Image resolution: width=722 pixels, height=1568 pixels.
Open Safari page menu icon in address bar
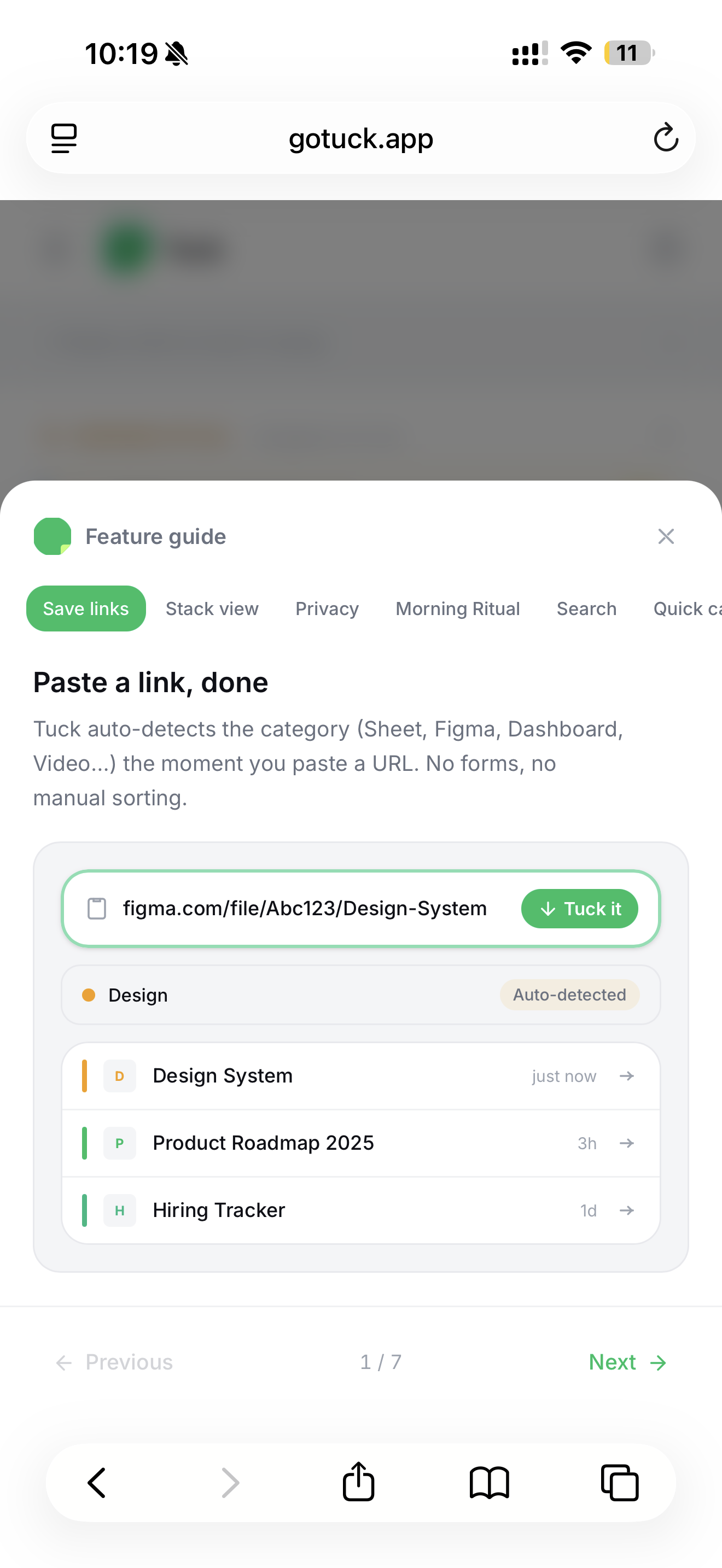pos(64,138)
